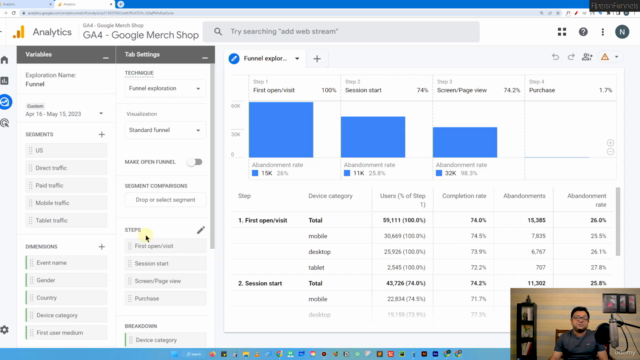Click the Step 3 Screen/Page view funnel bar
Screen dimensions: 640x360
click(465, 142)
